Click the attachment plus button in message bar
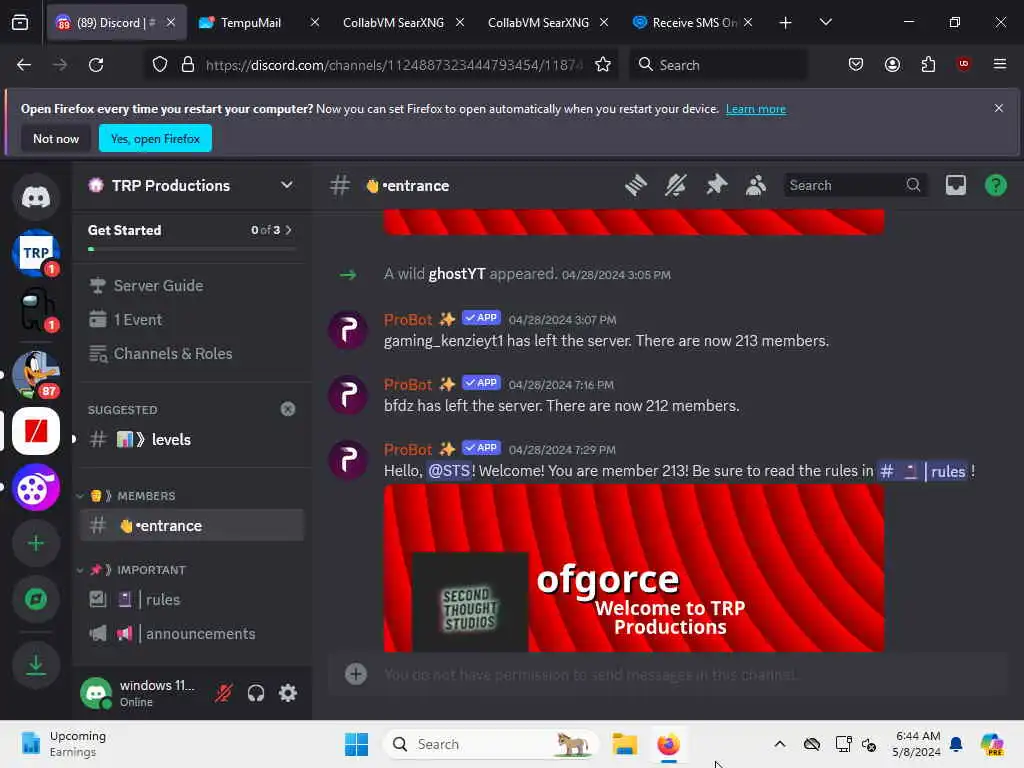 coord(356,674)
